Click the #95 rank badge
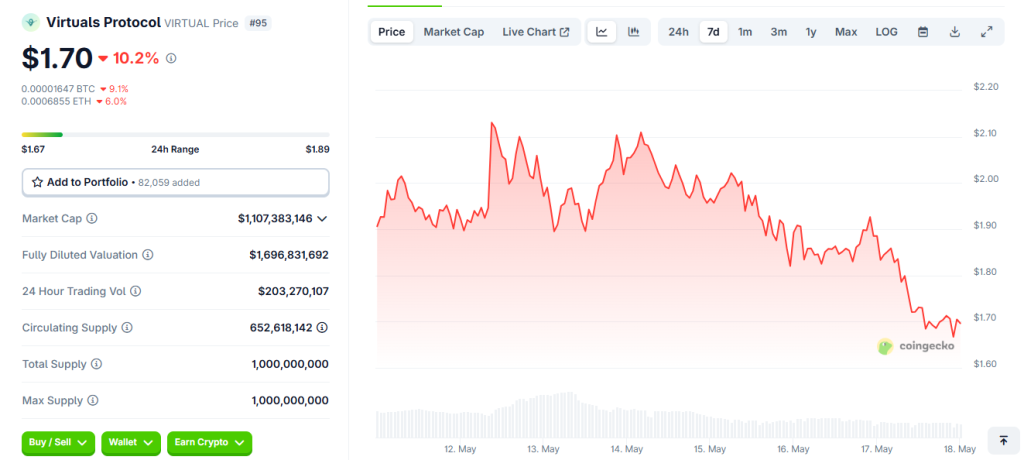Viewport: 1024px width, 460px height. point(258,23)
